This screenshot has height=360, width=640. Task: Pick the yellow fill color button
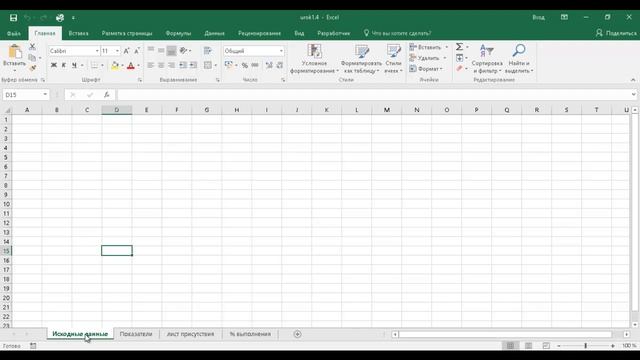click(115, 65)
